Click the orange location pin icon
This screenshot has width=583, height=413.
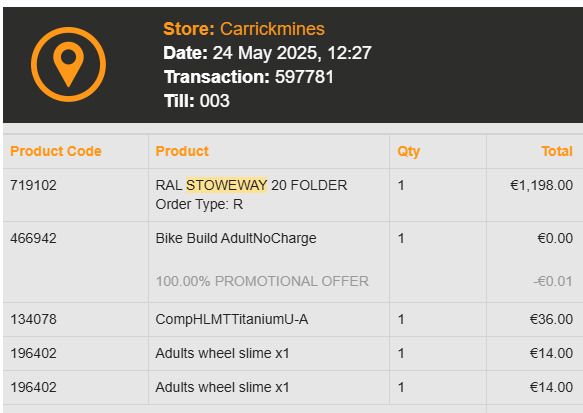pos(68,64)
